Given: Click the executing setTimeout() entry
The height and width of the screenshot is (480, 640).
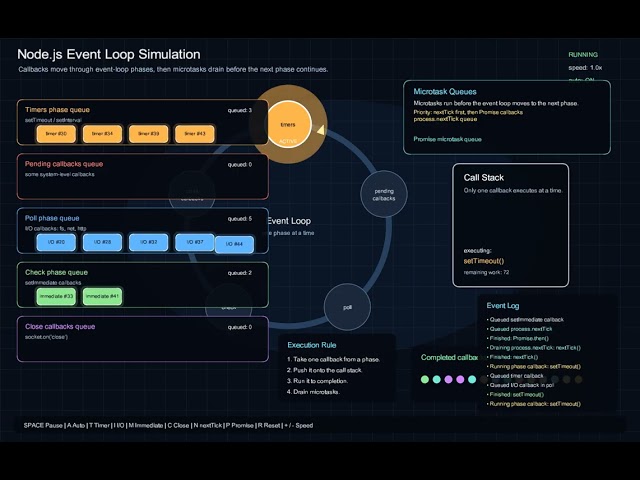Looking at the screenshot, I should (x=484, y=261).
